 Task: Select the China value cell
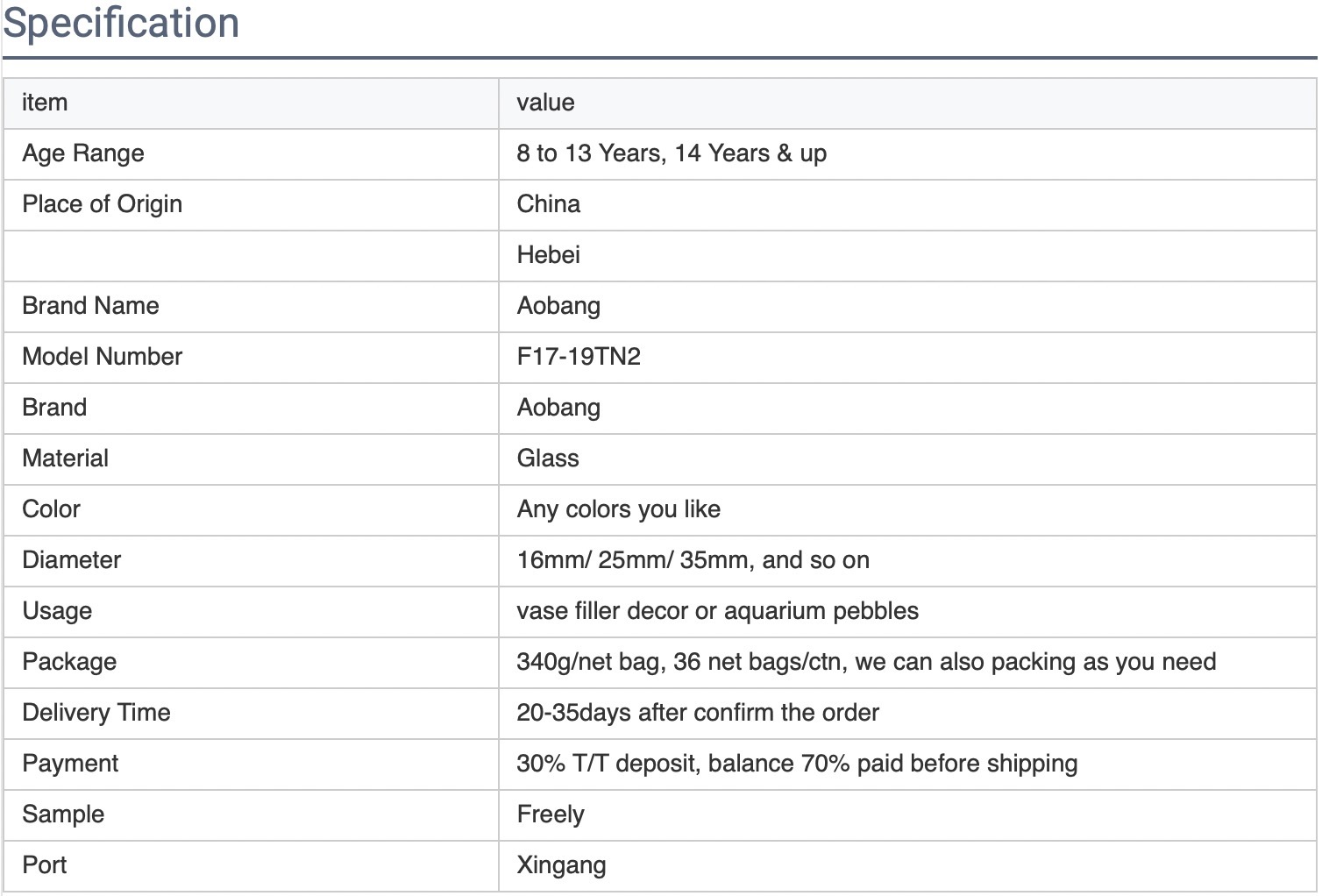pos(907,205)
